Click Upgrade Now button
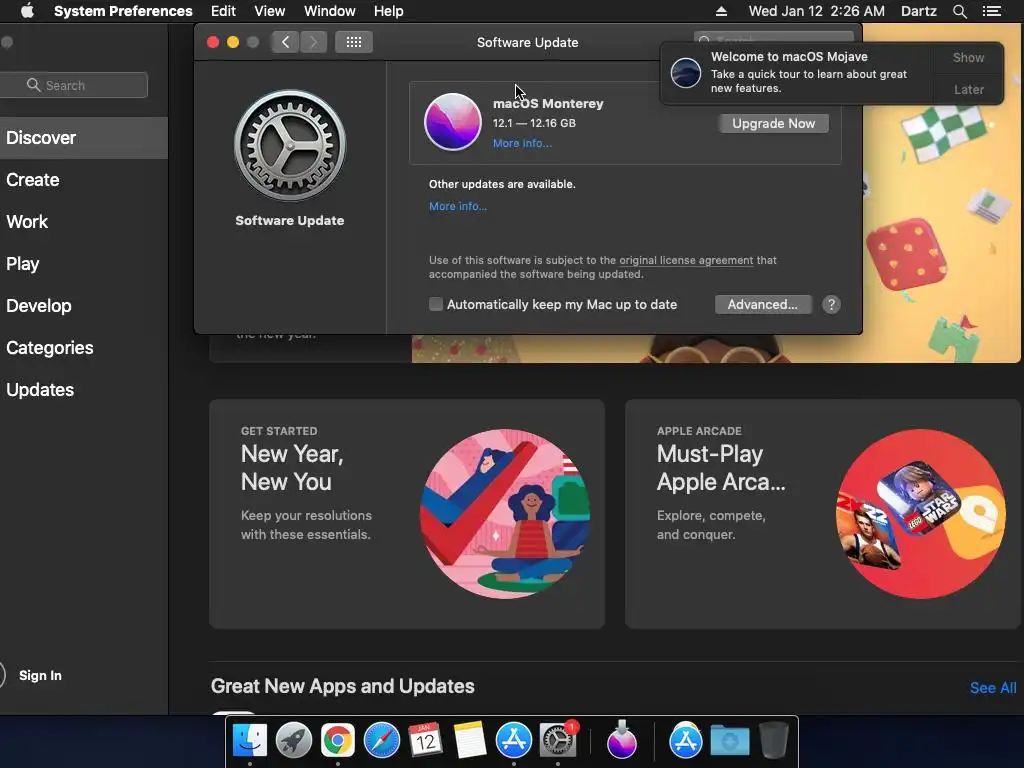Screen dimensions: 1024x768 coord(773,123)
